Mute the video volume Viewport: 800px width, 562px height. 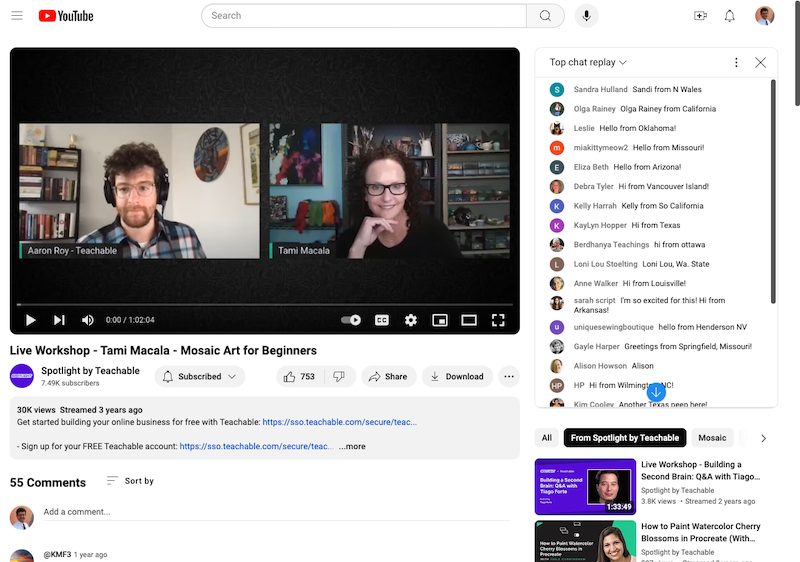pyautogui.click(x=88, y=320)
